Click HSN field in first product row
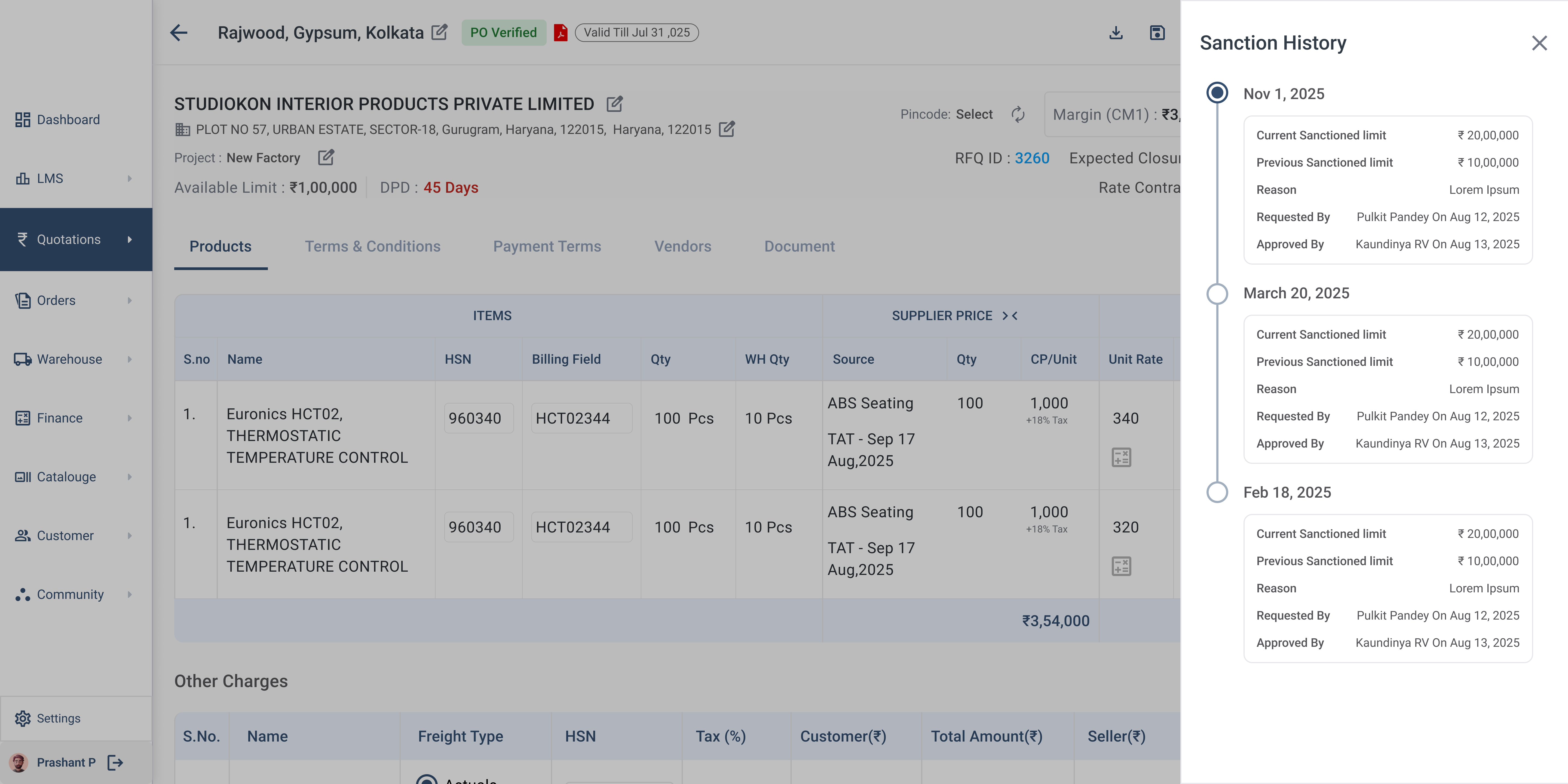Screen dimensions: 1568x784 tap(479, 418)
